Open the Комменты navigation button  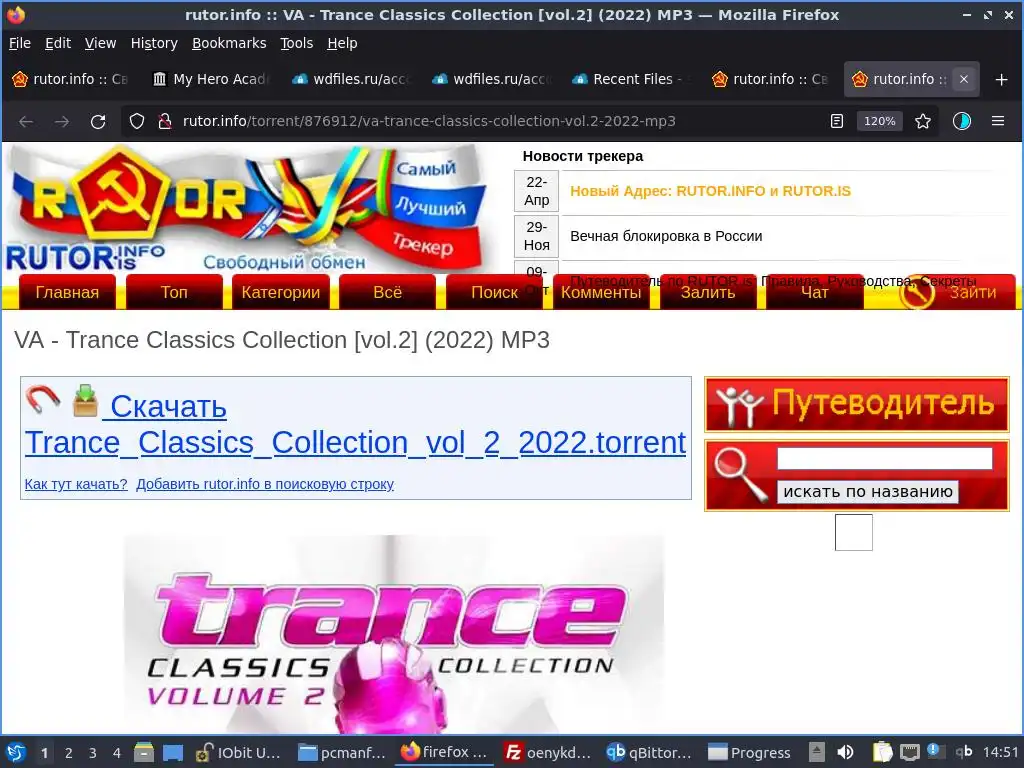(x=601, y=292)
